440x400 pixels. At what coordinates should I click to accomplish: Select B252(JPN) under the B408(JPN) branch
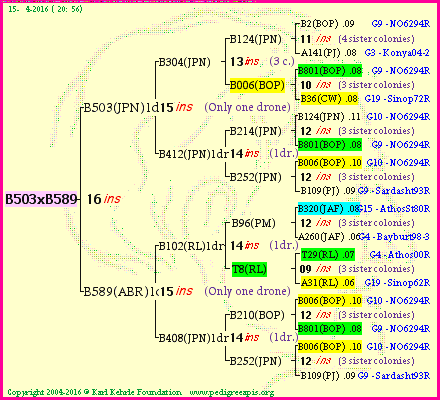[x=256, y=361]
